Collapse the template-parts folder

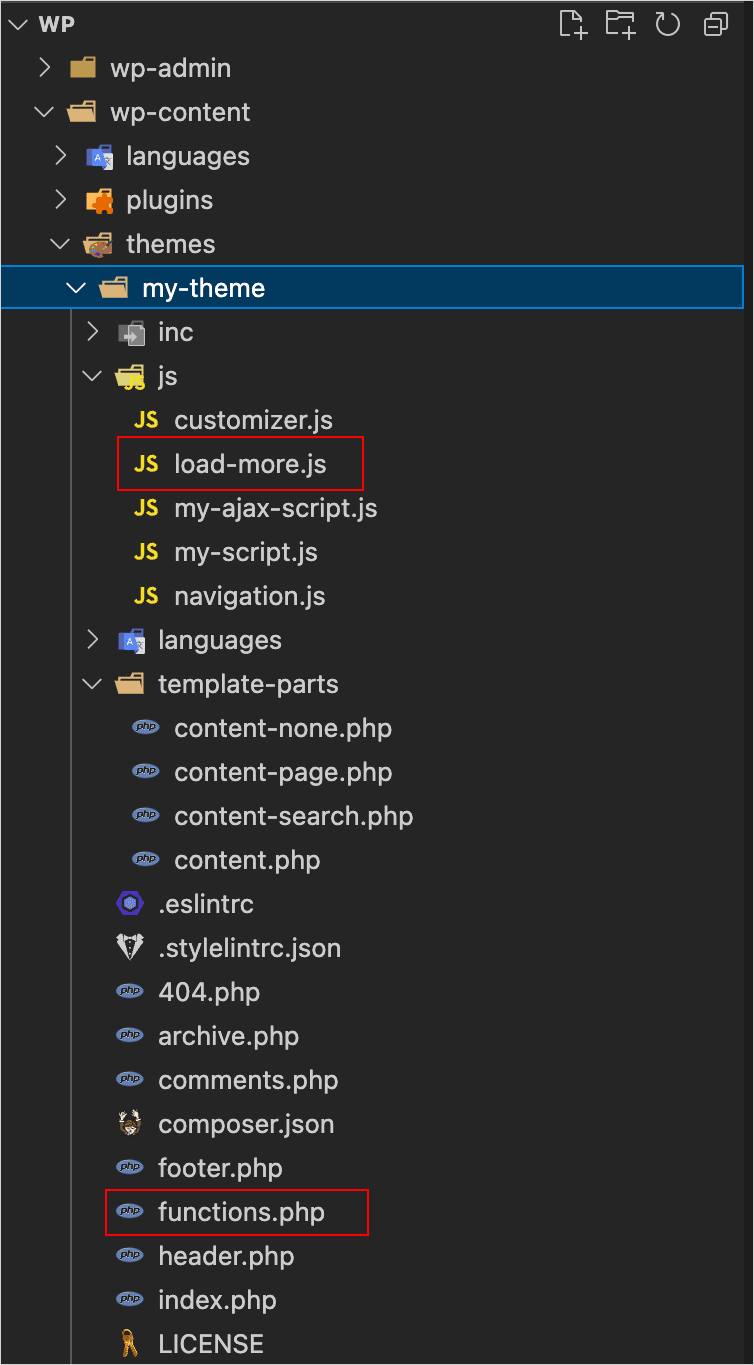(92, 684)
